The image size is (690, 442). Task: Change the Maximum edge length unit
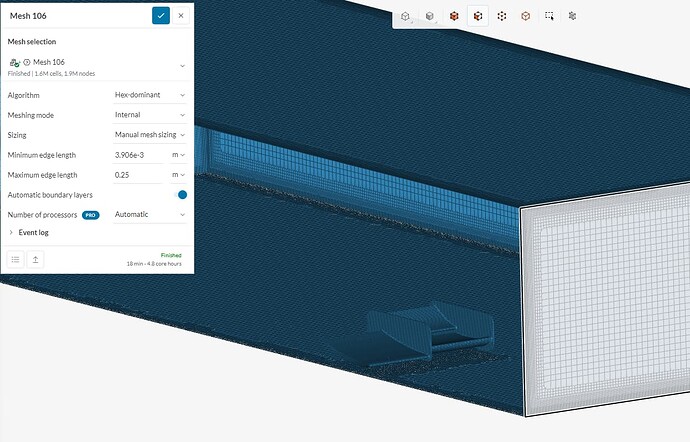tap(178, 175)
